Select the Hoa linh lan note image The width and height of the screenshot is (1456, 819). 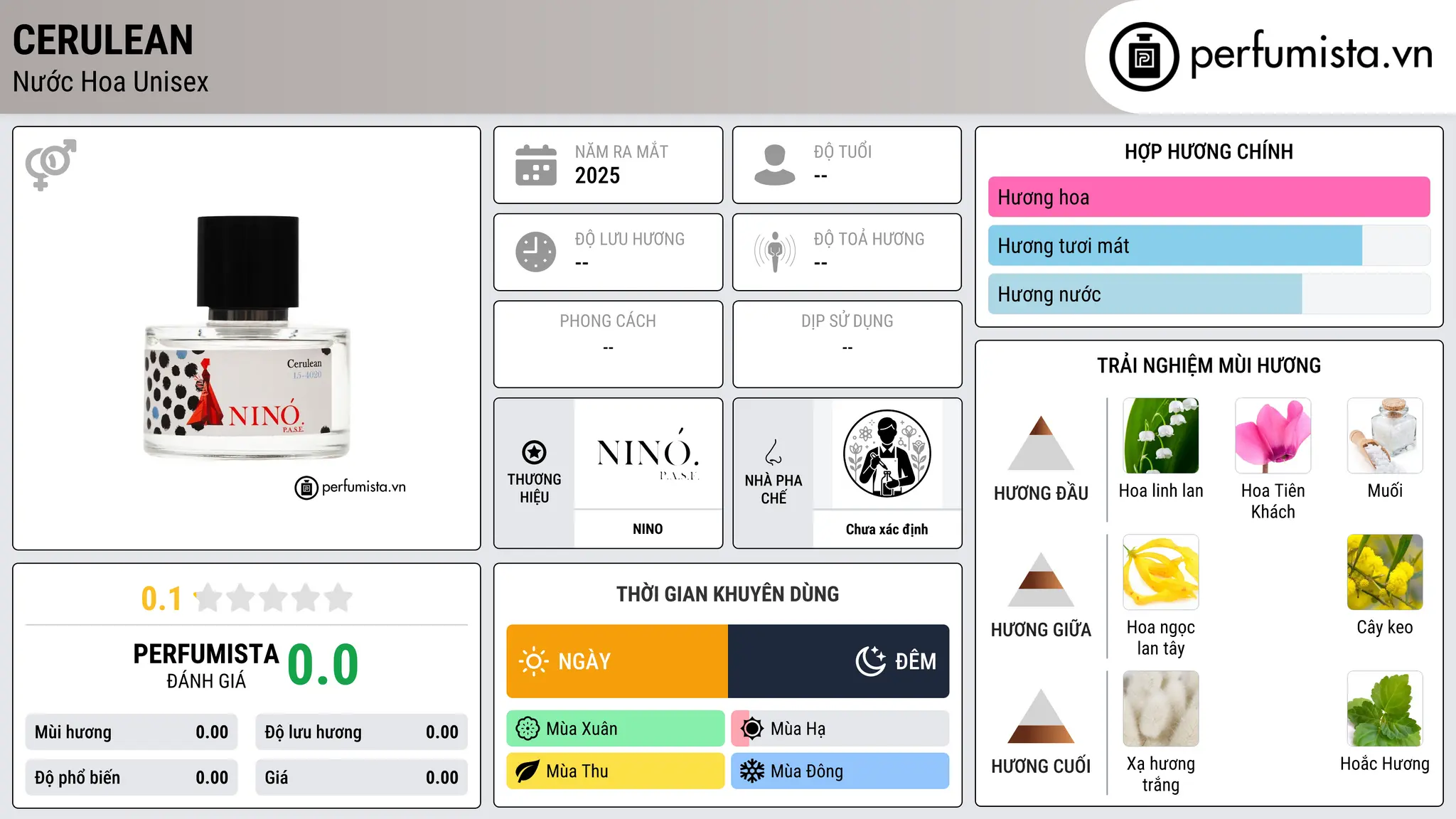1161,436
